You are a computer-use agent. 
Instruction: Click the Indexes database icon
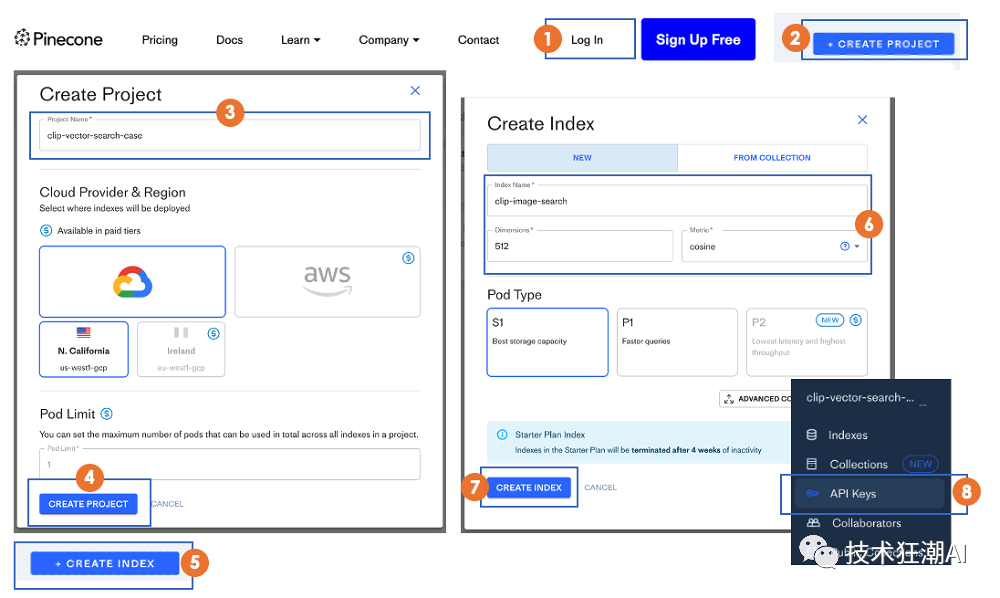pos(811,435)
